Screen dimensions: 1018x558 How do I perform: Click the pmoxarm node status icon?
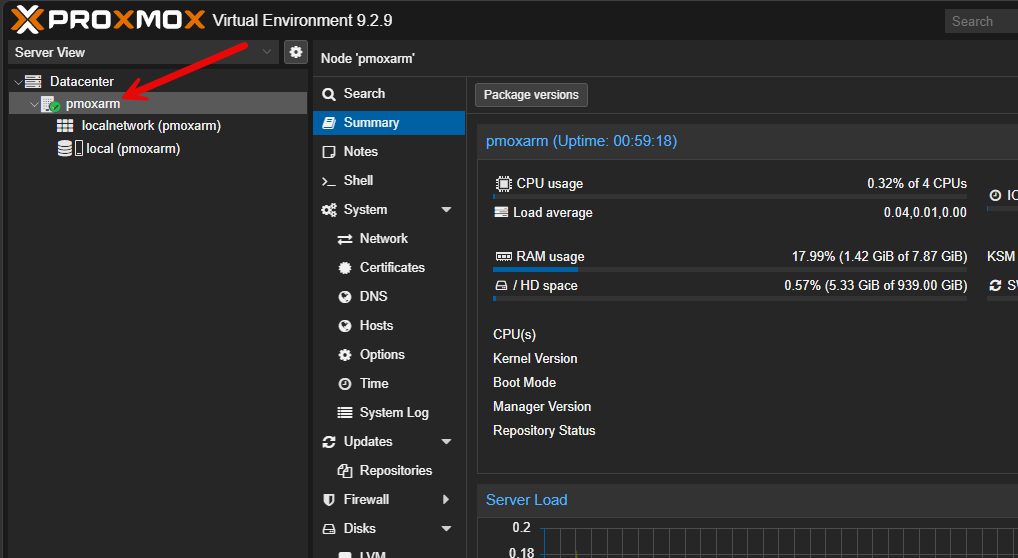pyautogui.click(x=51, y=104)
